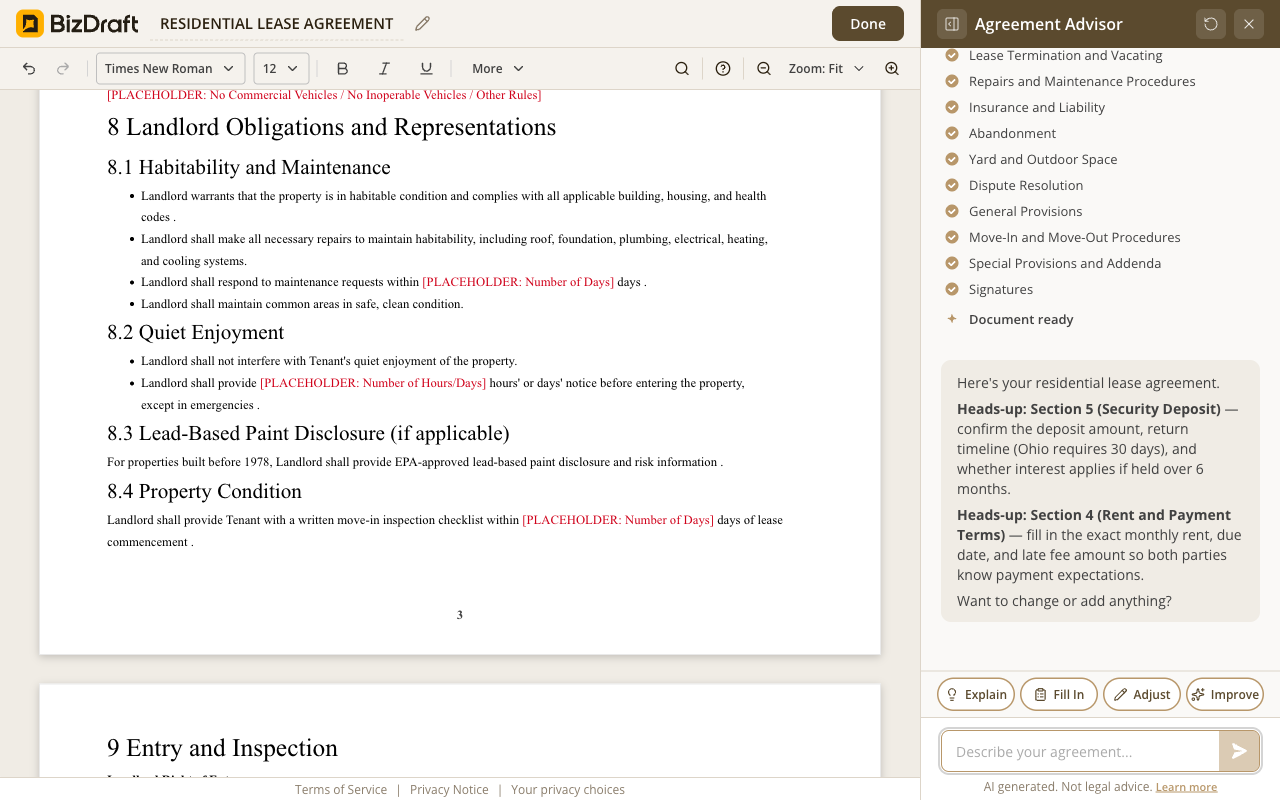
Task: Zoom in with the plus magnifier
Action: tap(892, 68)
